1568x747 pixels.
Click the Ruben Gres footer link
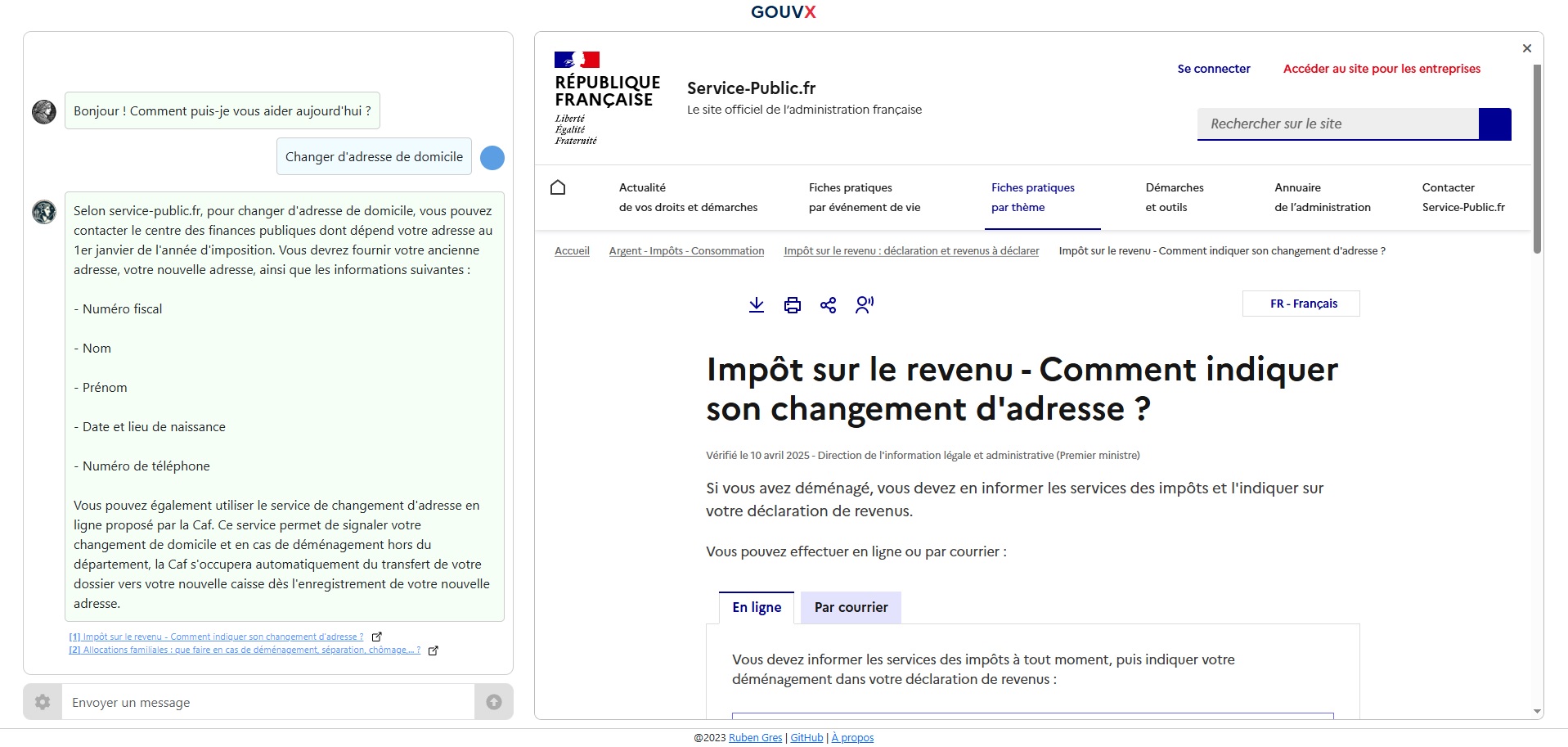pyautogui.click(x=755, y=738)
